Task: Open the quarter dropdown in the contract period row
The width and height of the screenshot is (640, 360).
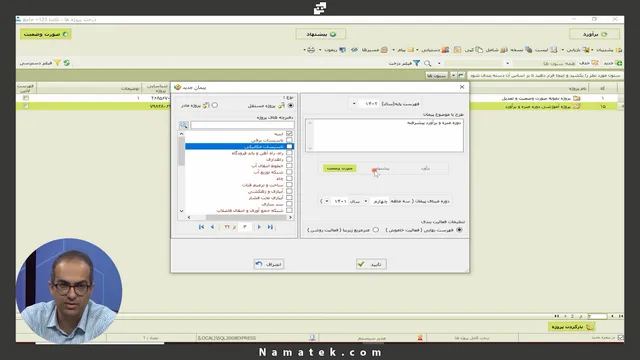Action: pyautogui.click(x=366, y=201)
